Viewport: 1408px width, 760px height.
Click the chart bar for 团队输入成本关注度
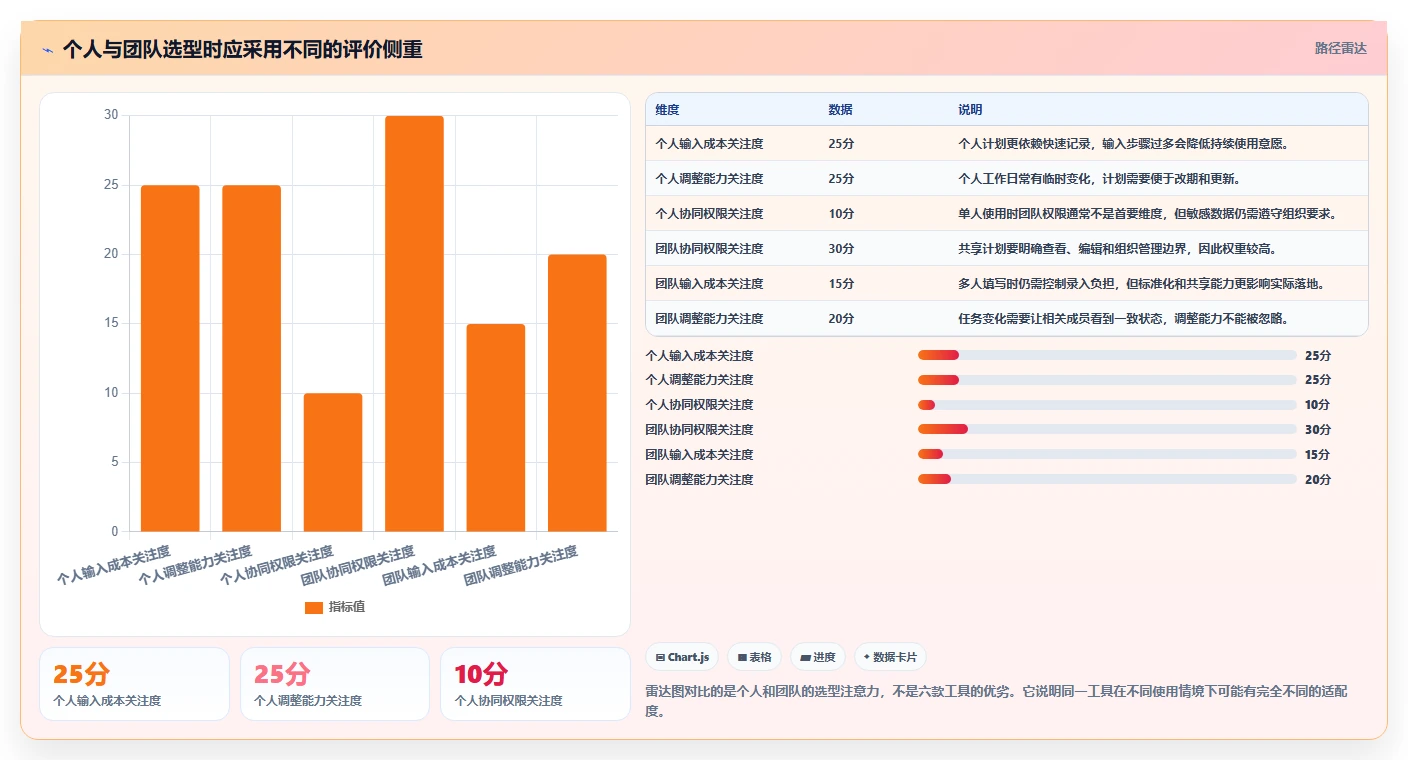496,427
